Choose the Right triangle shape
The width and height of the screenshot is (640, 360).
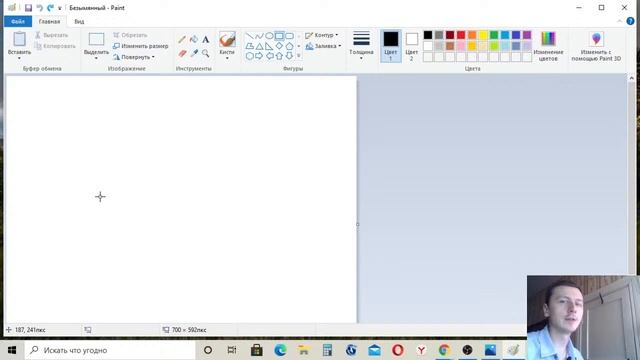click(269, 46)
